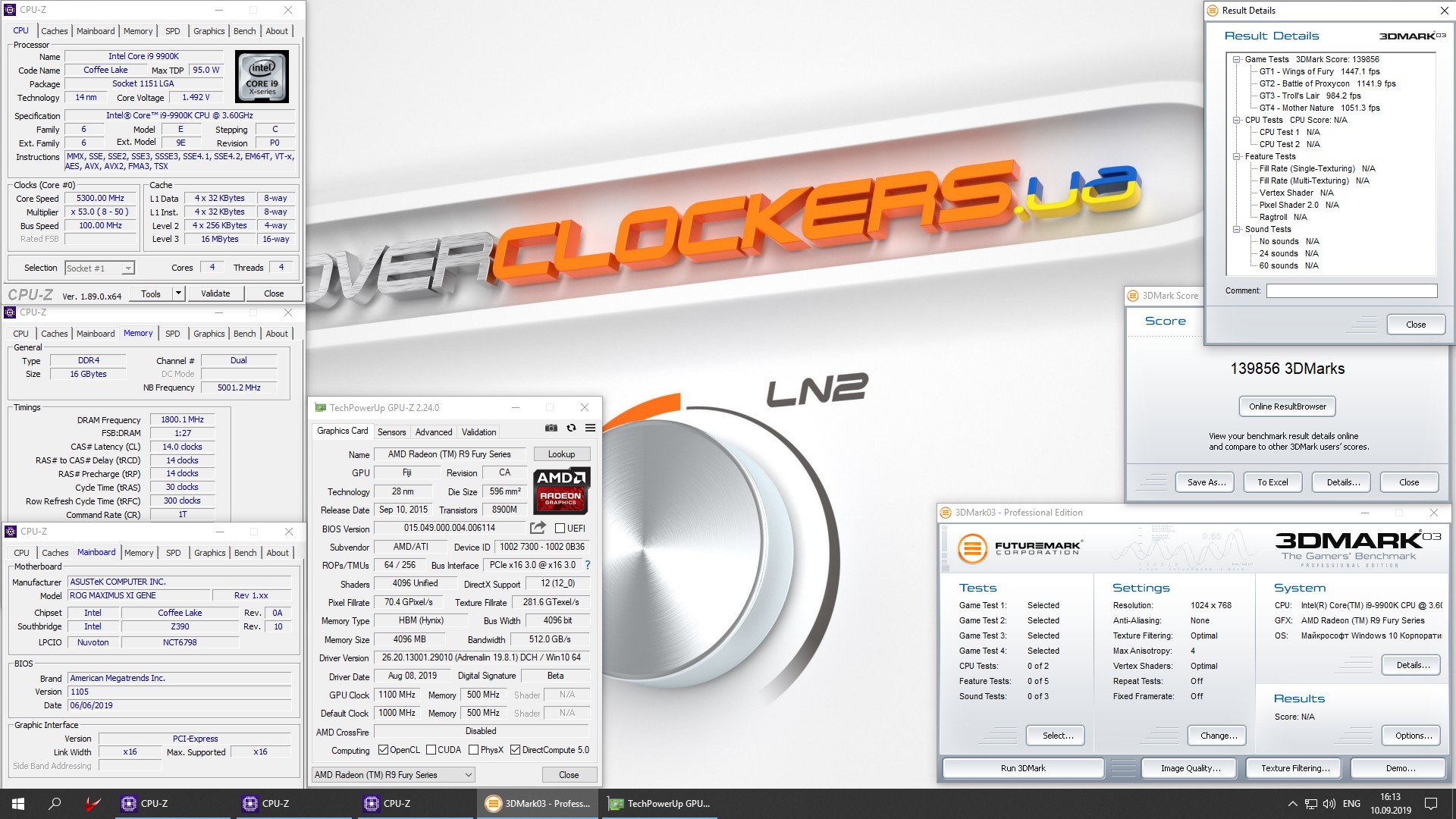The height and width of the screenshot is (819, 1456).
Task: Click the 3DMark03 Professional Edition title icon
Action: [946, 513]
